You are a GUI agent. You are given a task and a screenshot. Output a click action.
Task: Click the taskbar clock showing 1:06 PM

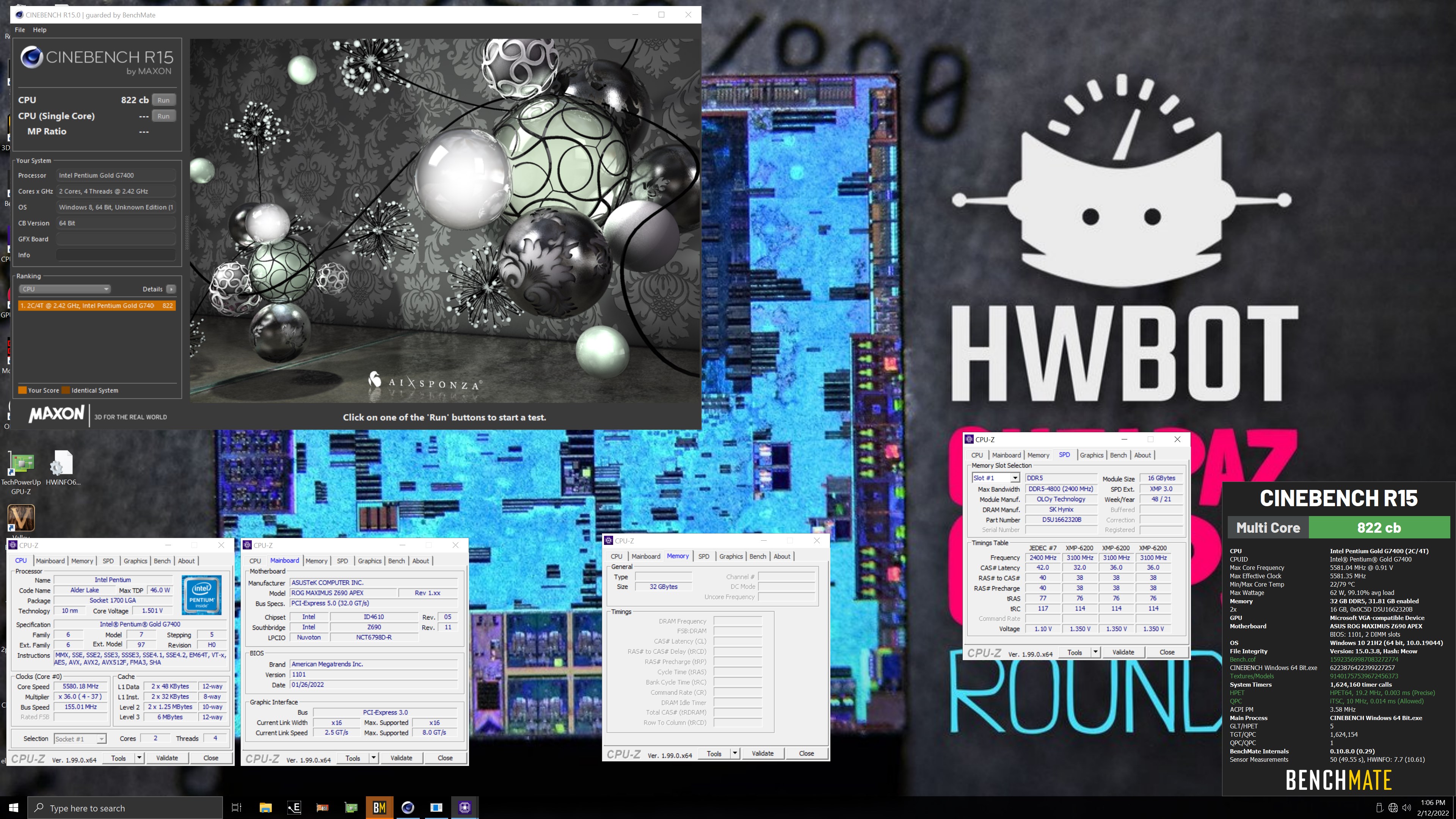(x=1432, y=808)
